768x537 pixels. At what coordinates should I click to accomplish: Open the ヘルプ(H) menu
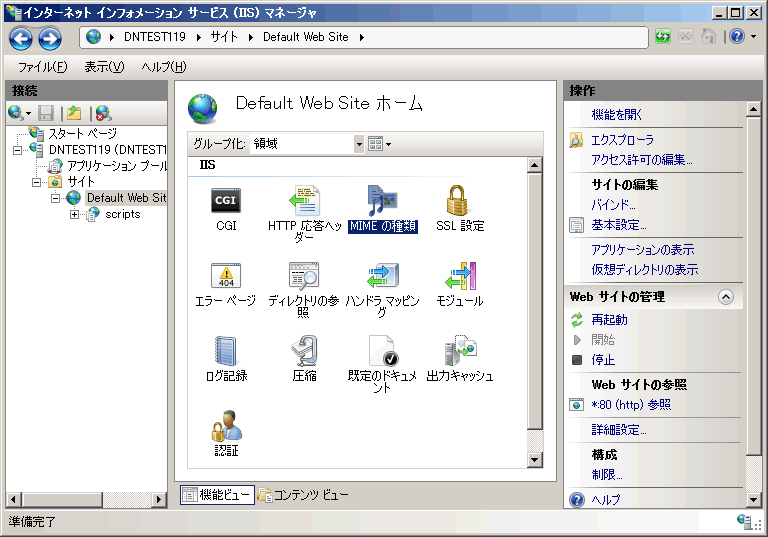[x=164, y=67]
